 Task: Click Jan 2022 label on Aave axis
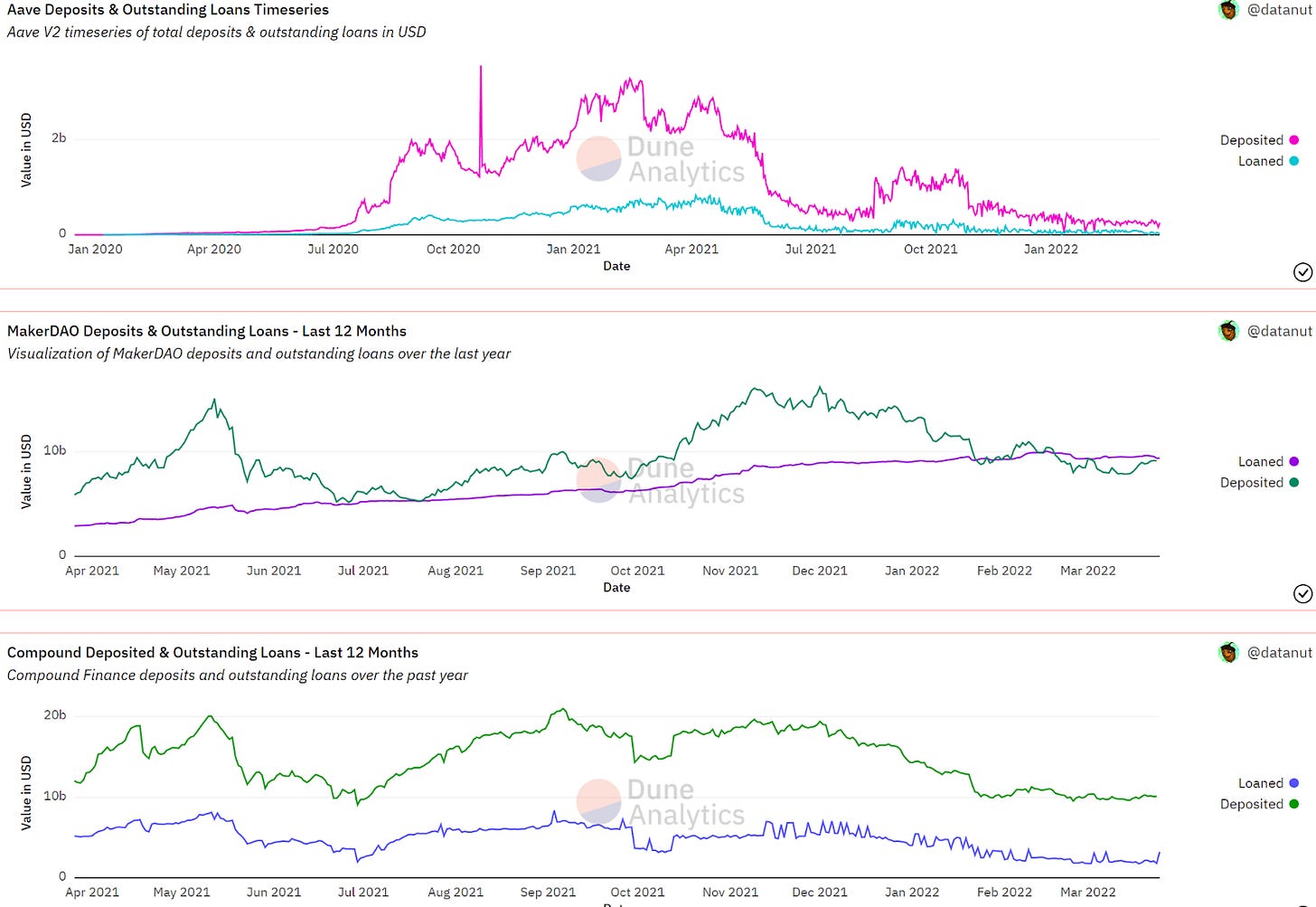[1050, 249]
